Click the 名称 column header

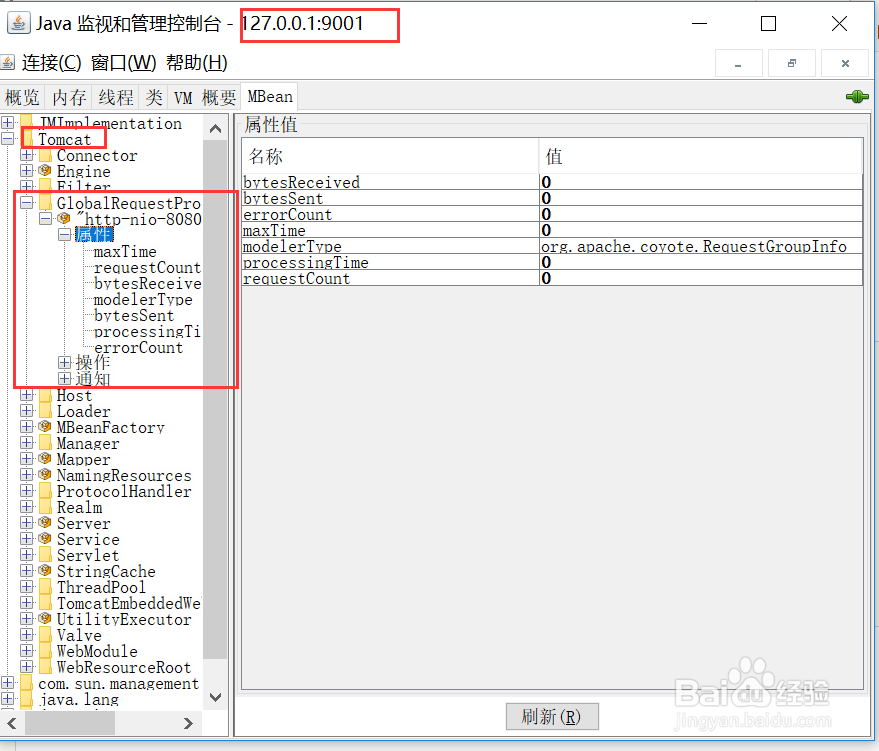tap(391, 156)
